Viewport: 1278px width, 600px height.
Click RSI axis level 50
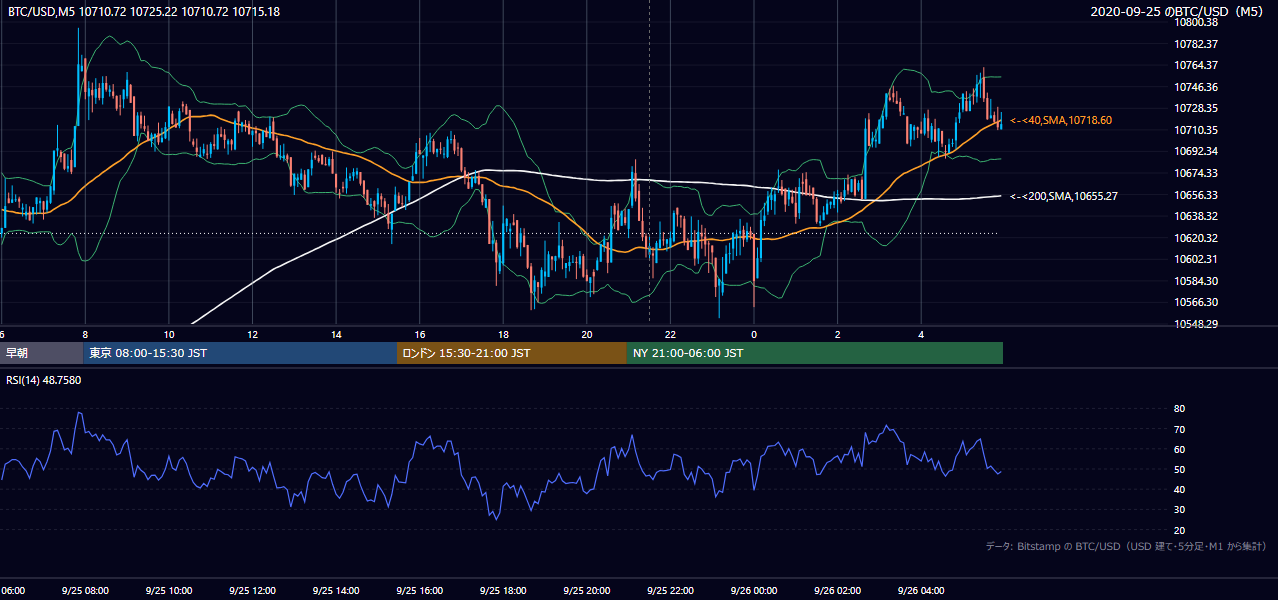point(1179,470)
